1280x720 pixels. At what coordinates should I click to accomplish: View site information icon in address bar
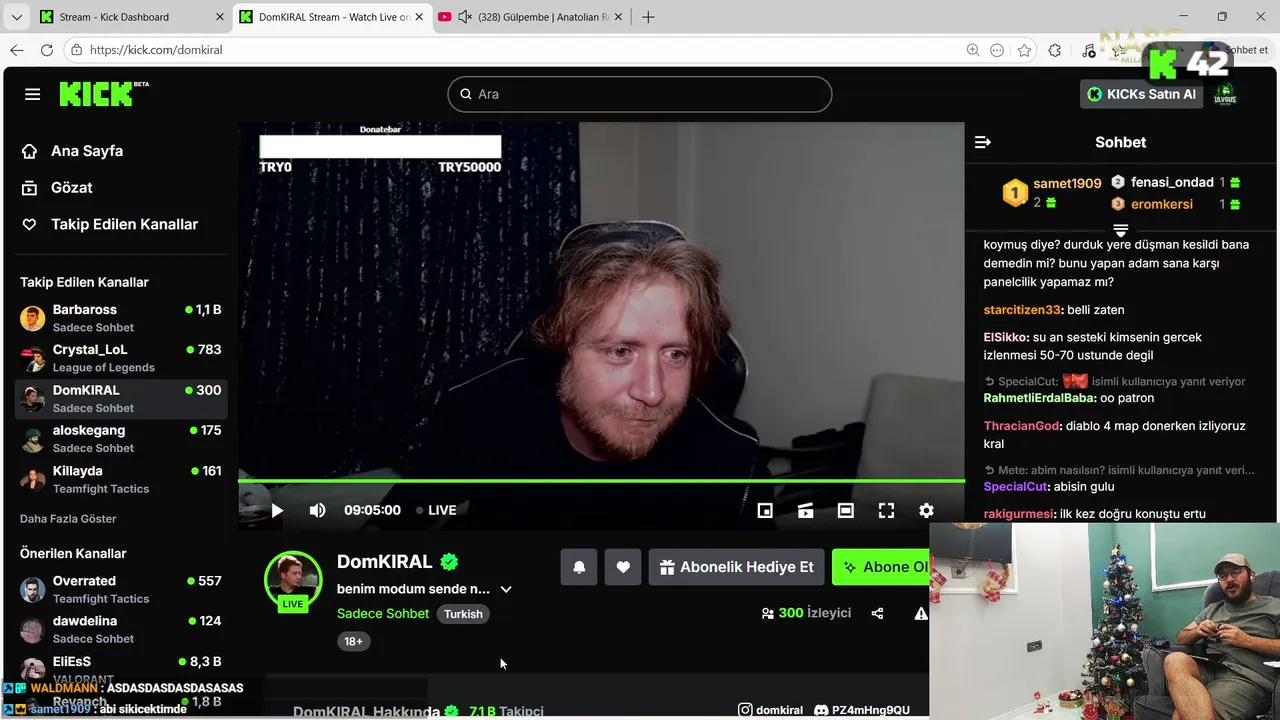(76, 50)
